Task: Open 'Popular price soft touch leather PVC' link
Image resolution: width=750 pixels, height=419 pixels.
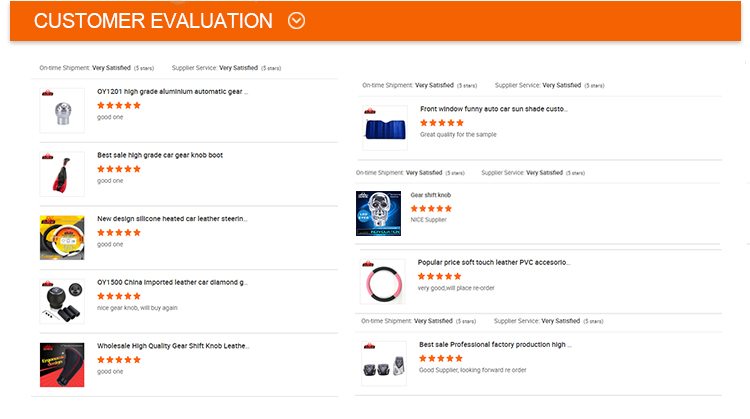Action: coord(494,262)
